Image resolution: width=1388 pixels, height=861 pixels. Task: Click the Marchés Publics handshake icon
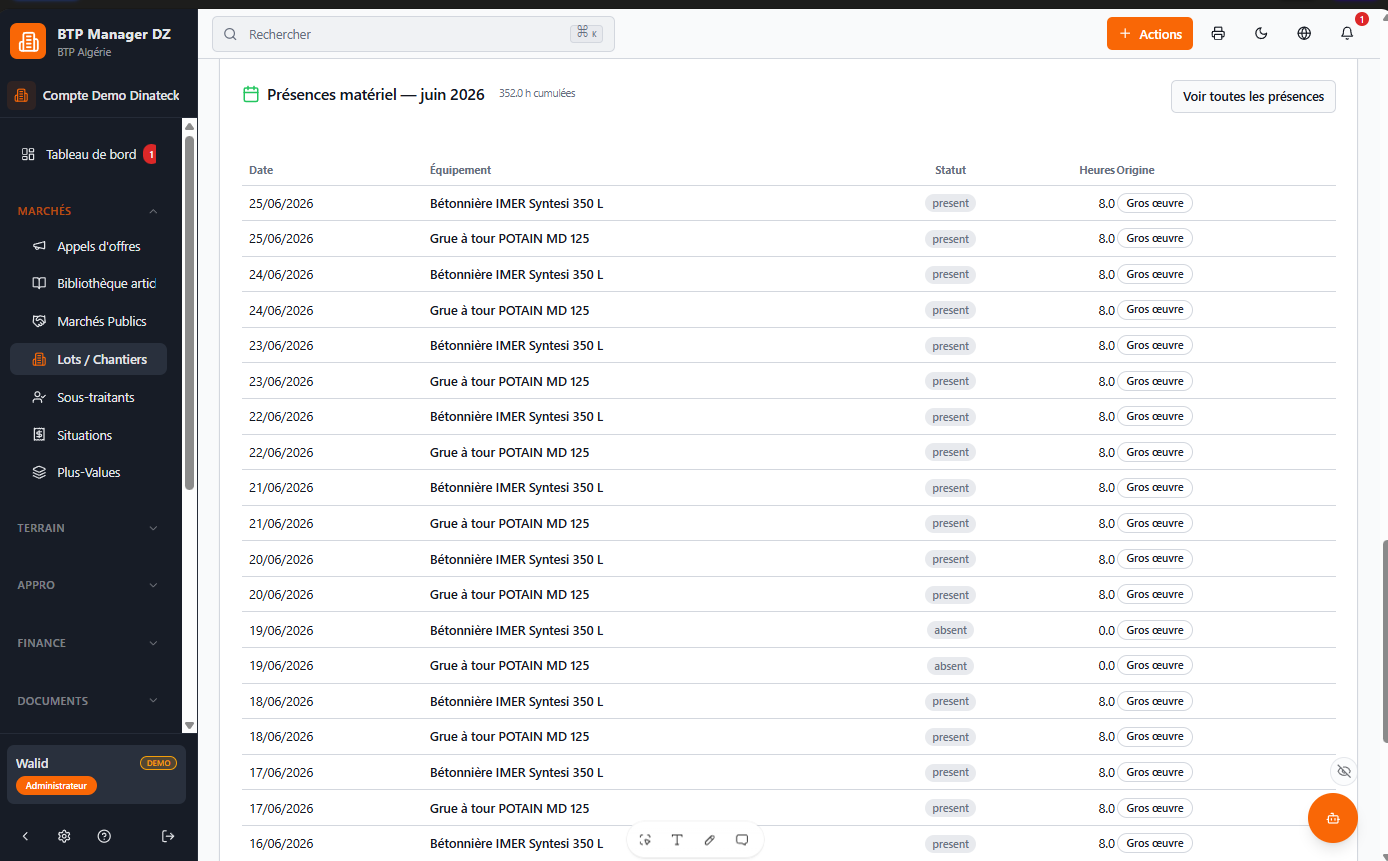point(39,321)
